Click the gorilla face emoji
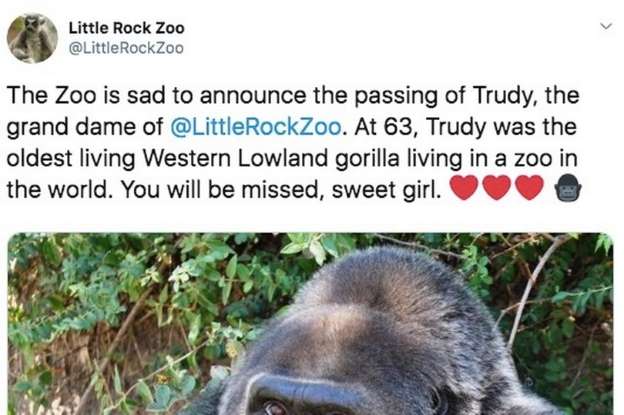 pyautogui.click(x=568, y=187)
